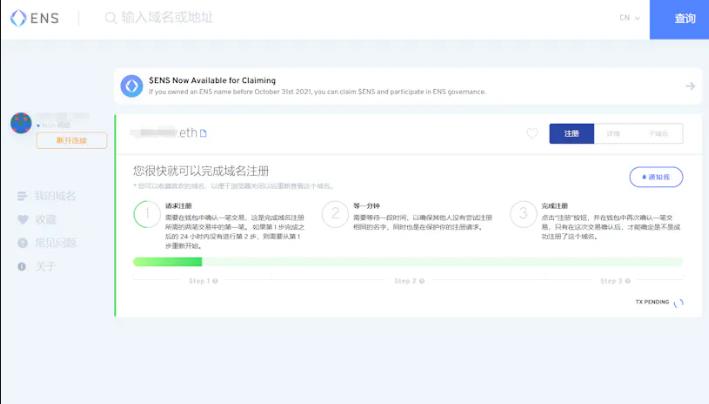Click the blue 查询 search button
The height and width of the screenshot is (404, 709).
tap(679, 19)
